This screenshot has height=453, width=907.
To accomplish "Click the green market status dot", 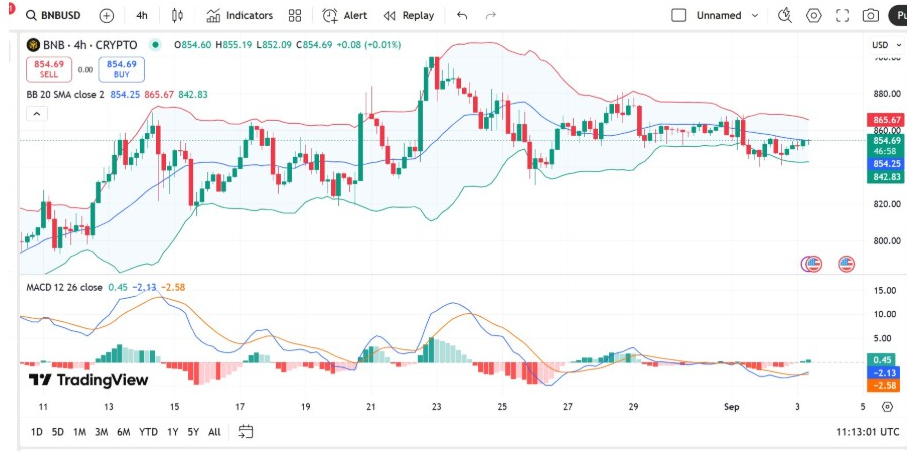I will [x=155, y=45].
